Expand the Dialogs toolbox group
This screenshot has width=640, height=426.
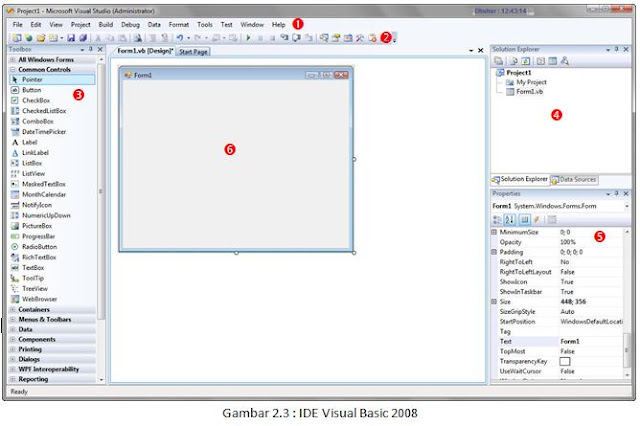click(x=13, y=359)
